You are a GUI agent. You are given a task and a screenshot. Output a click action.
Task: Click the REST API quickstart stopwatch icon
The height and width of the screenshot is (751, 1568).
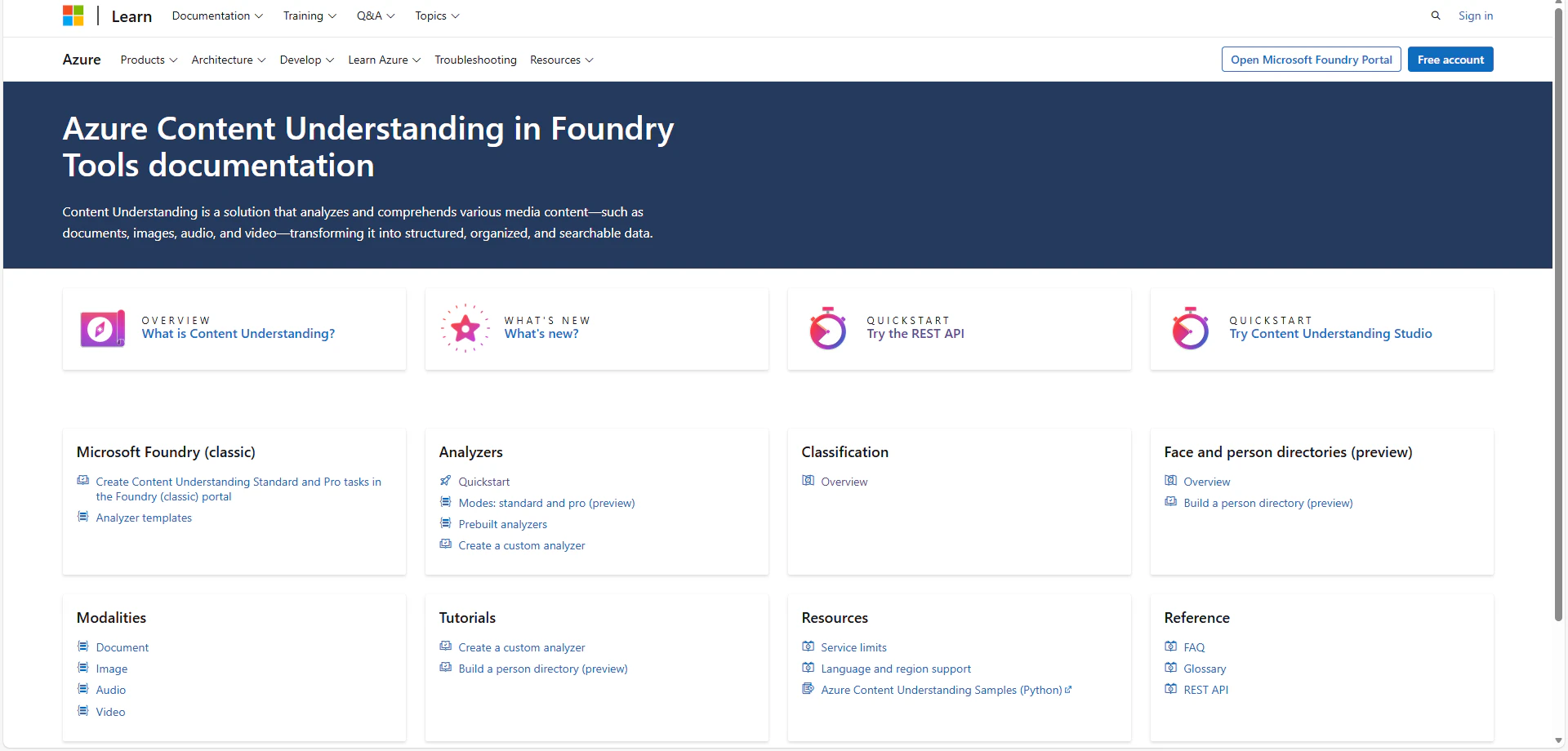pos(828,329)
